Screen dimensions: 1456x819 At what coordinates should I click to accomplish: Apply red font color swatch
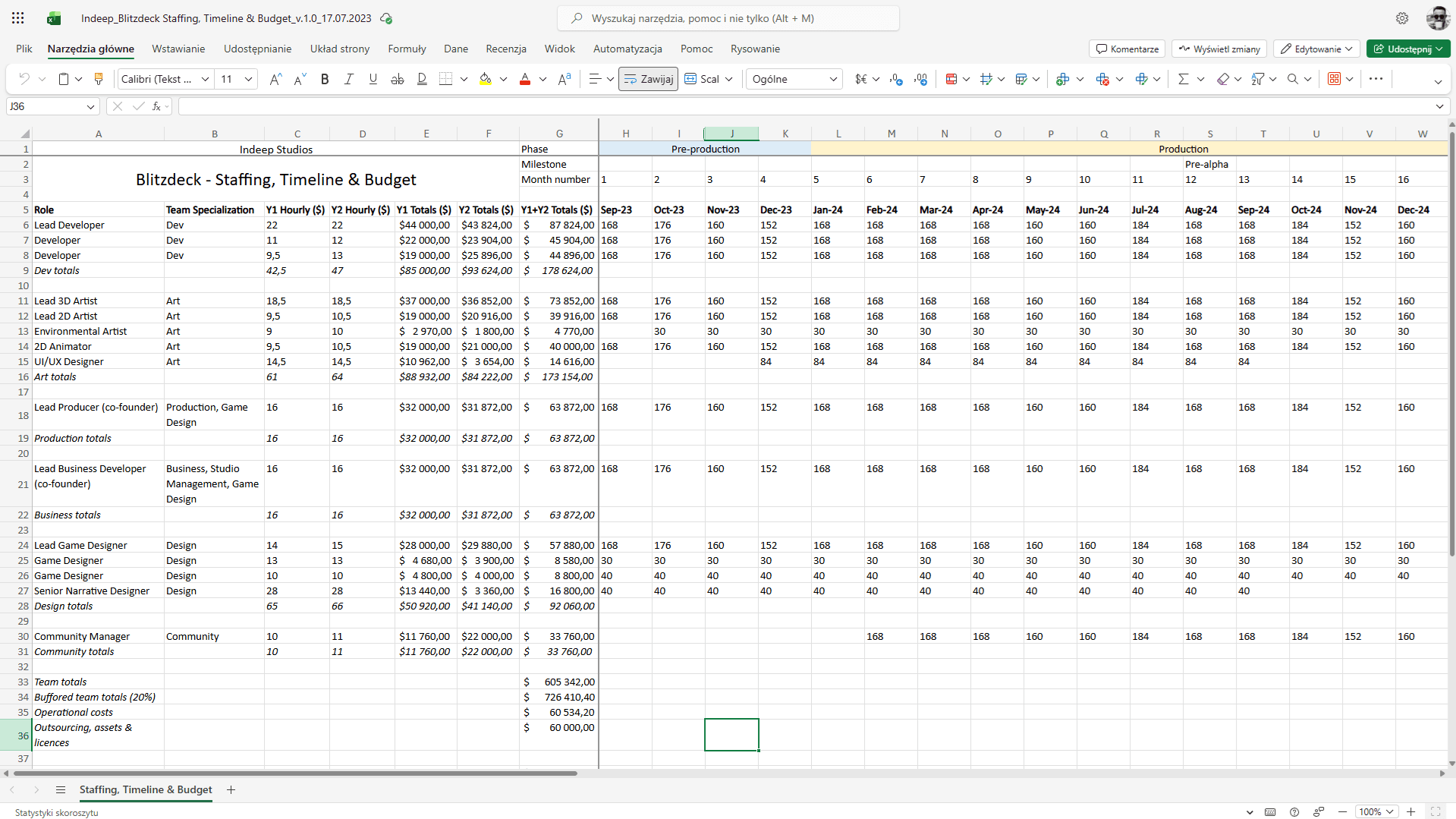(x=524, y=79)
